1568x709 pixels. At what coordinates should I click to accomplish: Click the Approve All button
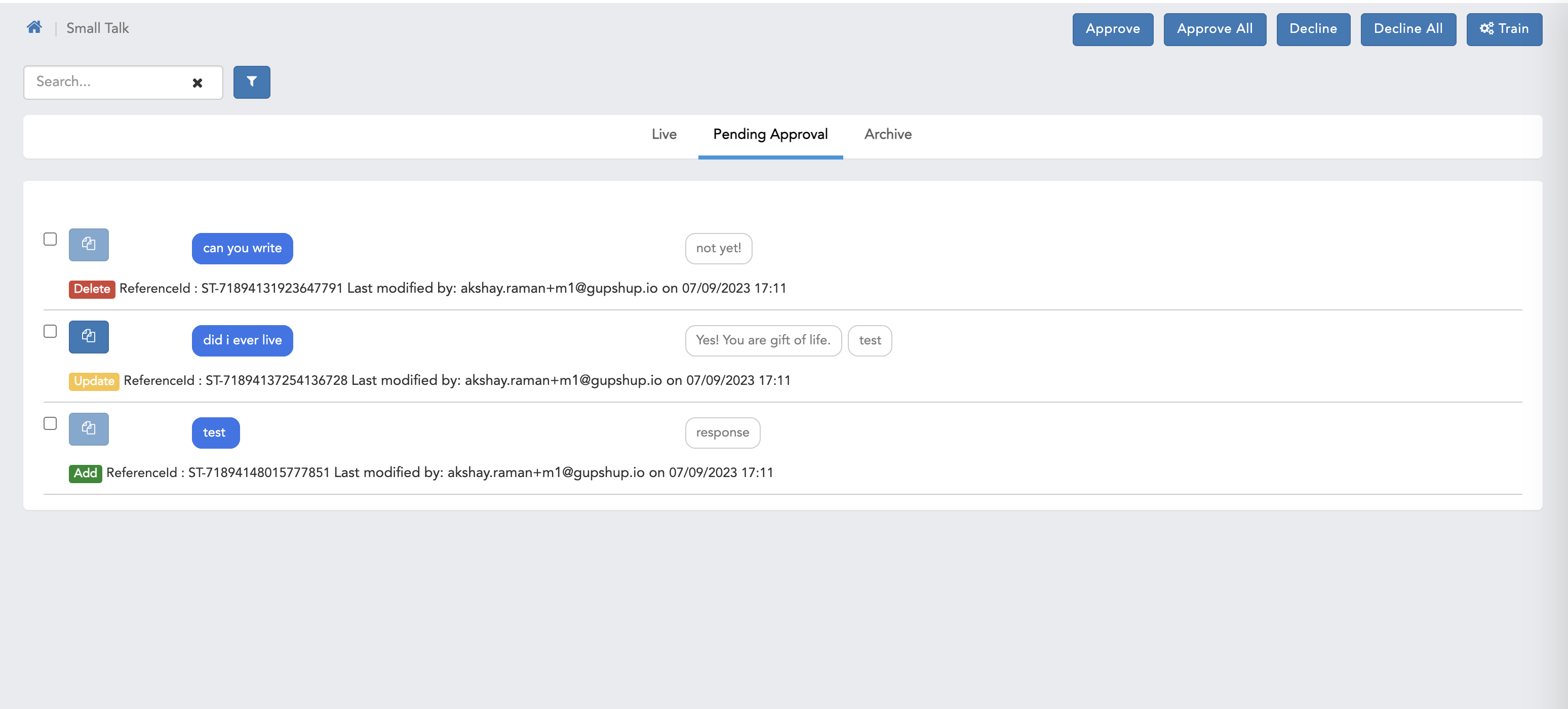[1214, 27]
